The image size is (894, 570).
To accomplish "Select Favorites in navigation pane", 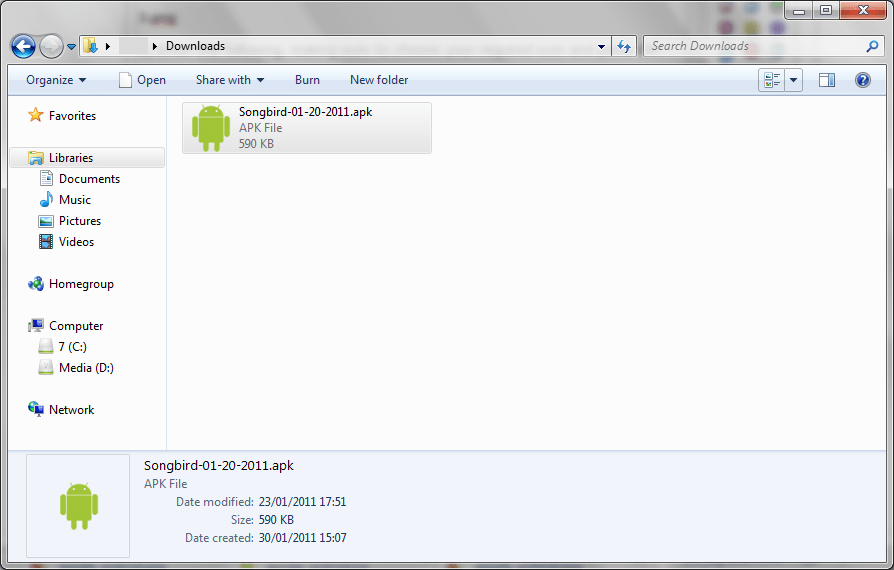I will click(72, 116).
